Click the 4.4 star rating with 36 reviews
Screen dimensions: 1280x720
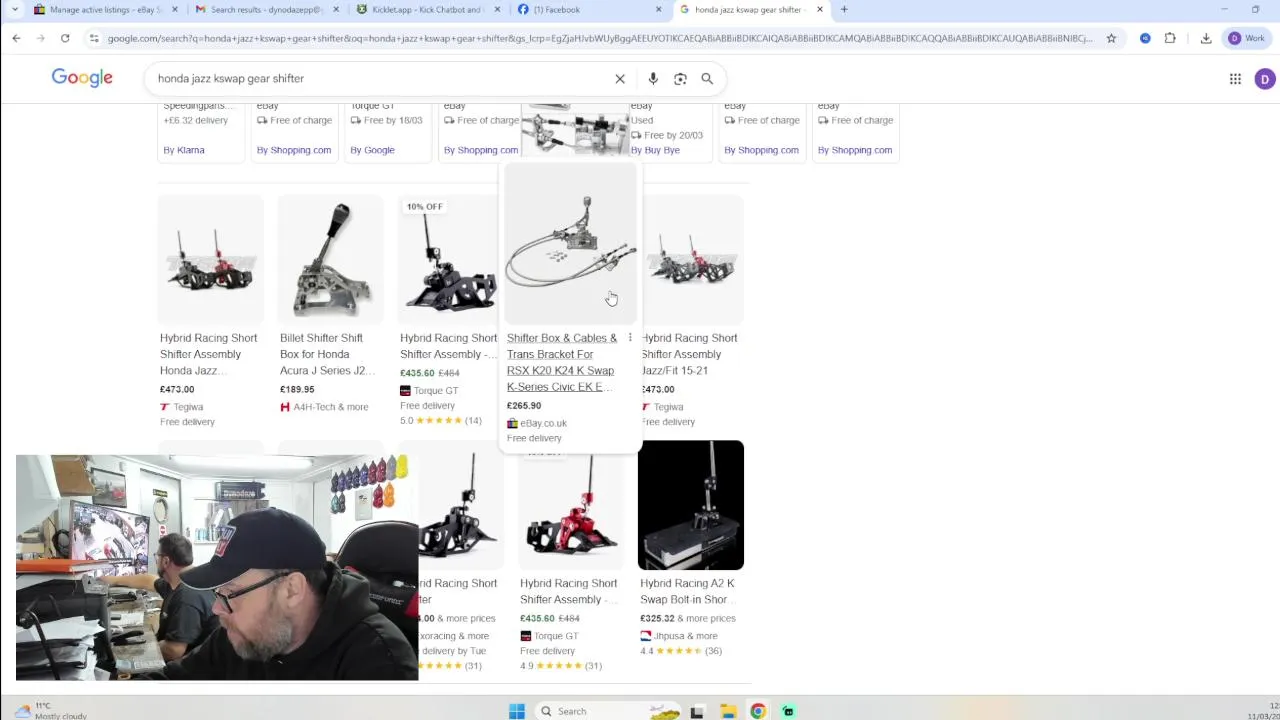click(x=681, y=651)
